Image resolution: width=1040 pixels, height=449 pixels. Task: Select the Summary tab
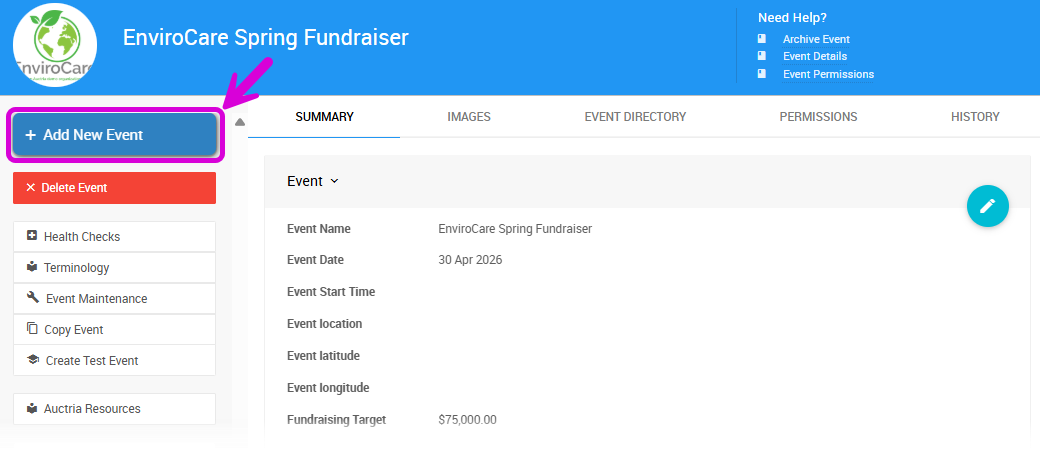[x=324, y=117]
